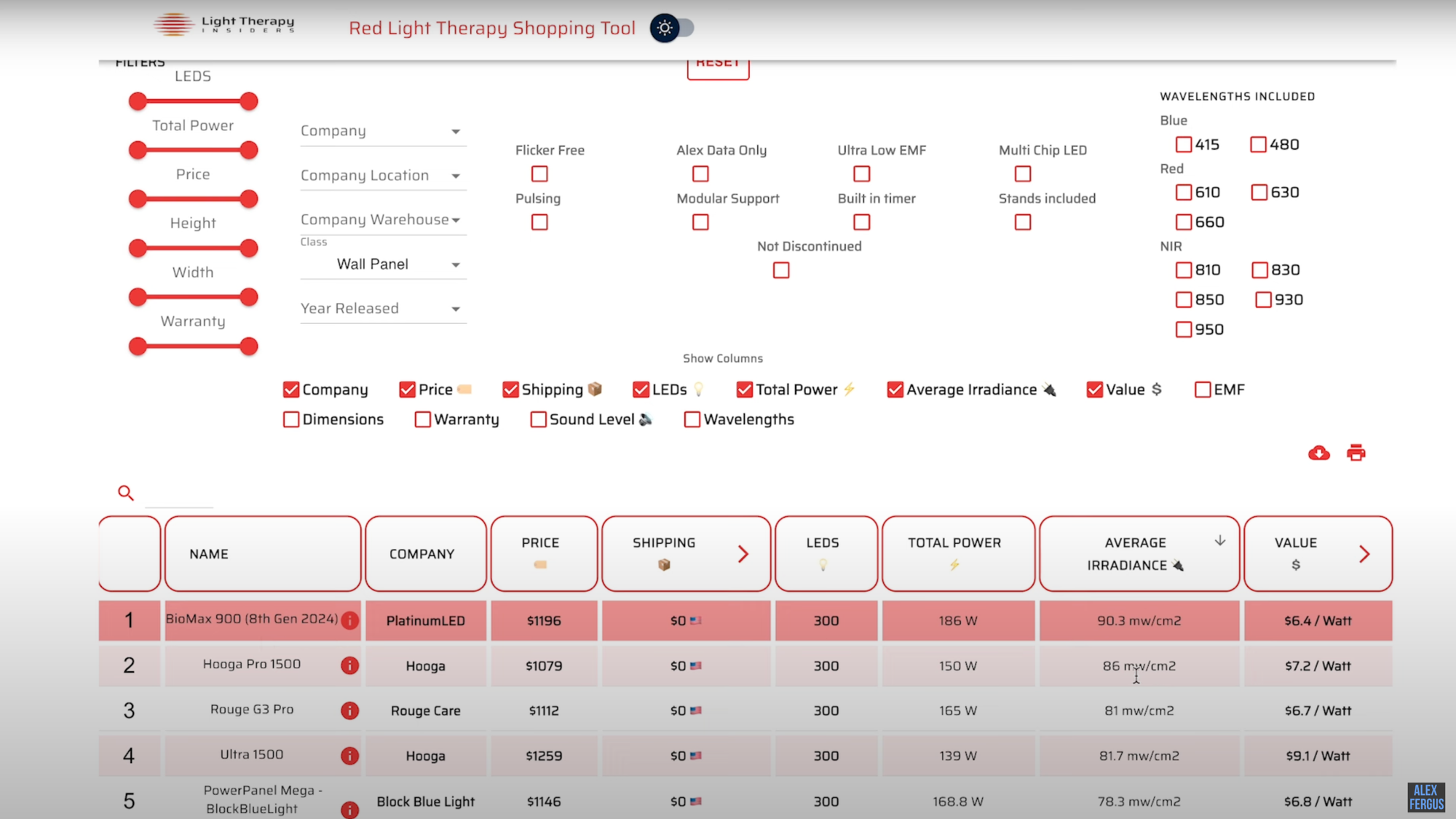Enable the Flicker Free checkbox
This screenshot has height=819, width=1456.
click(x=539, y=174)
